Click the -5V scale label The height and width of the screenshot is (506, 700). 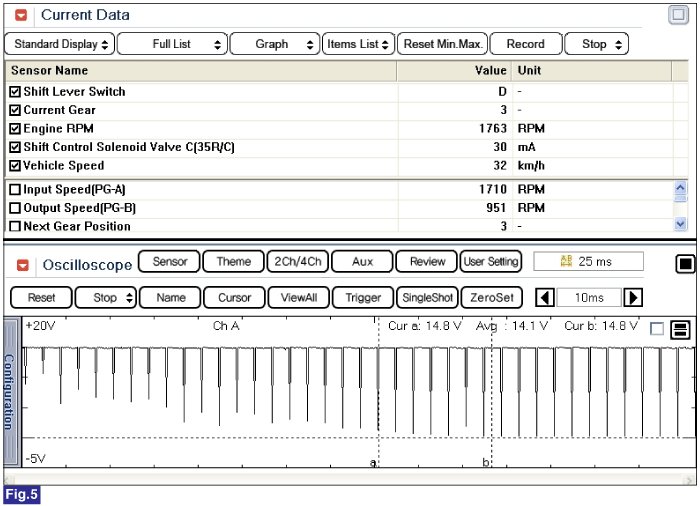(x=36, y=459)
